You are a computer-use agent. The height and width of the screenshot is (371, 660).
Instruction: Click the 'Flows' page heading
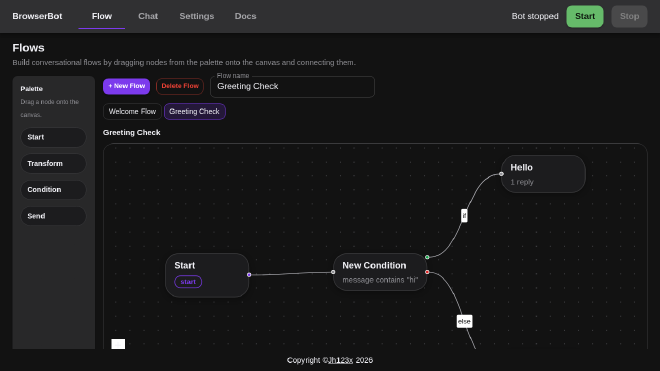coord(28,48)
